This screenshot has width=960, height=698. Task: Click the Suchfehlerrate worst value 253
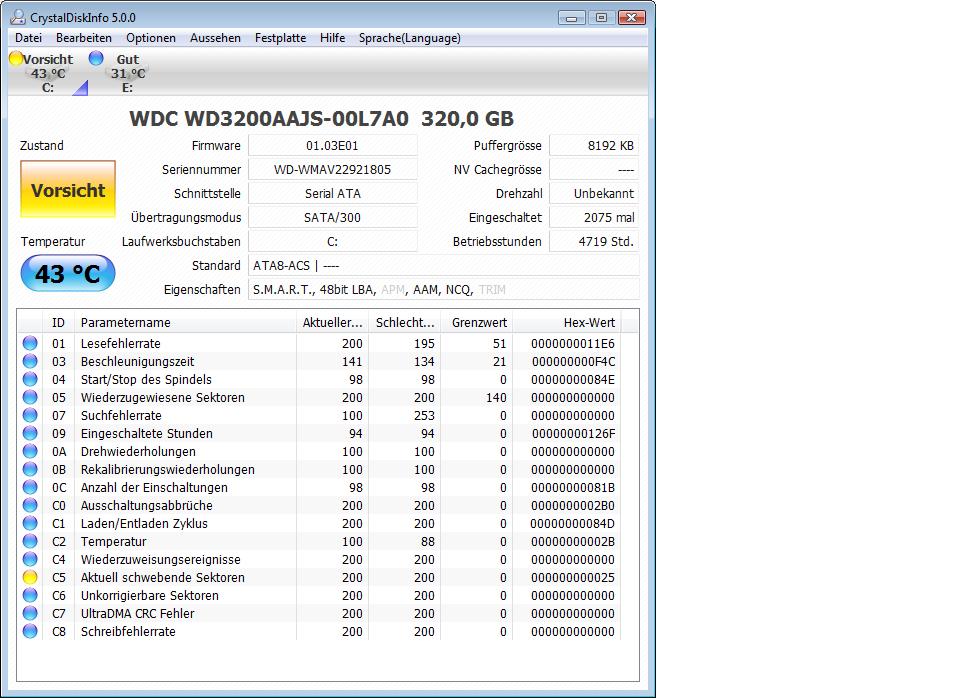coord(424,415)
